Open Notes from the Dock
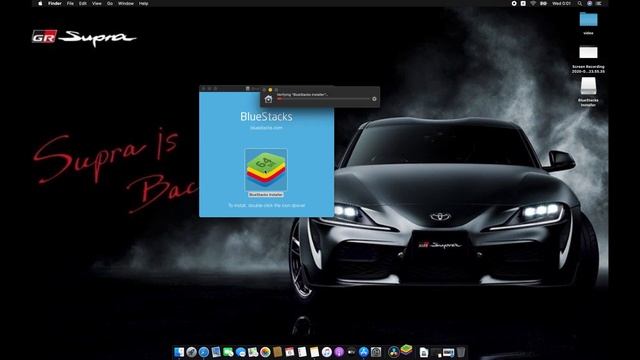Image resolution: width=640 pixels, height=360 pixels. coord(314,352)
